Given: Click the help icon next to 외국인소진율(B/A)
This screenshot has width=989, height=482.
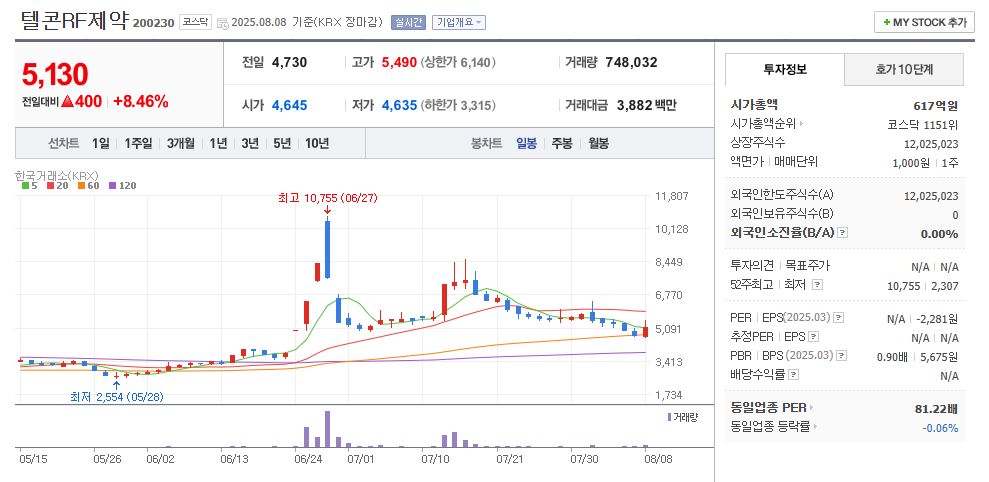Looking at the screenshot, I should [843, 233].
